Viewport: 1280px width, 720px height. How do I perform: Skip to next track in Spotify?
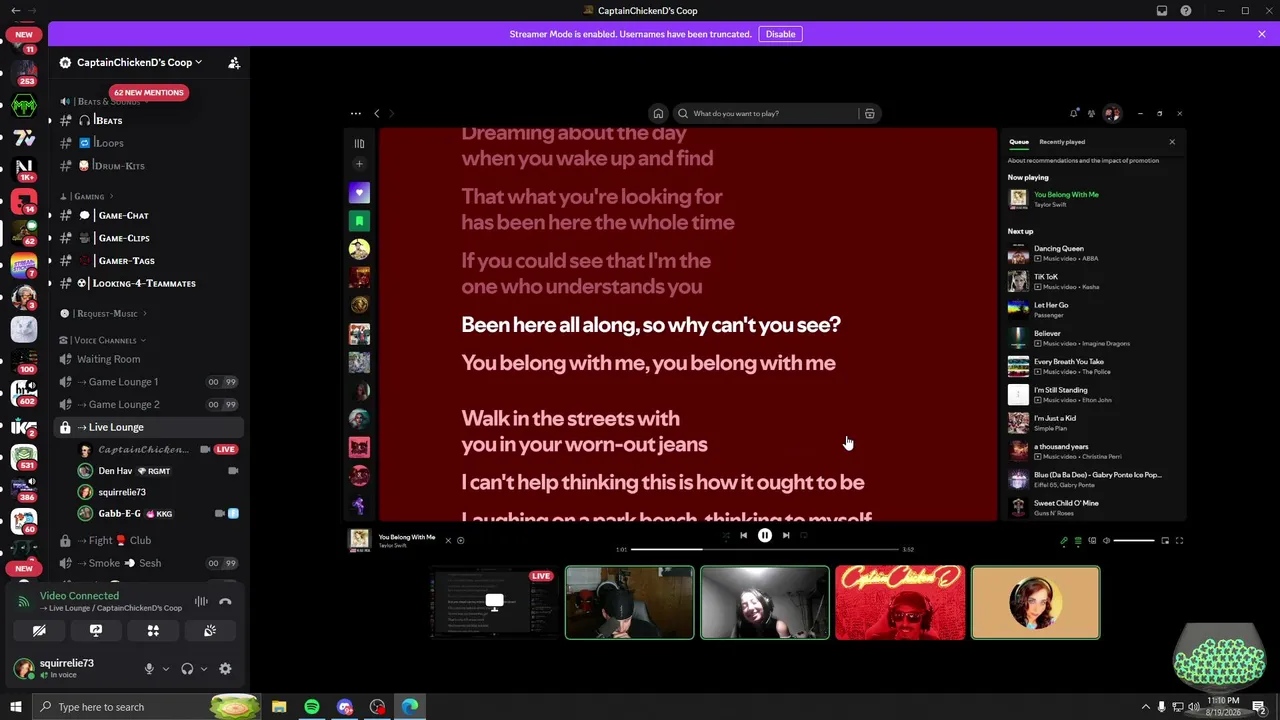786,536
